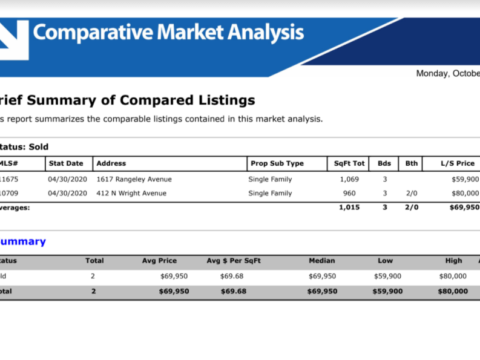Click the L/S Price column header
Image resolution: width=480 pixels, height=360 pixels.
tap(457, 163)
